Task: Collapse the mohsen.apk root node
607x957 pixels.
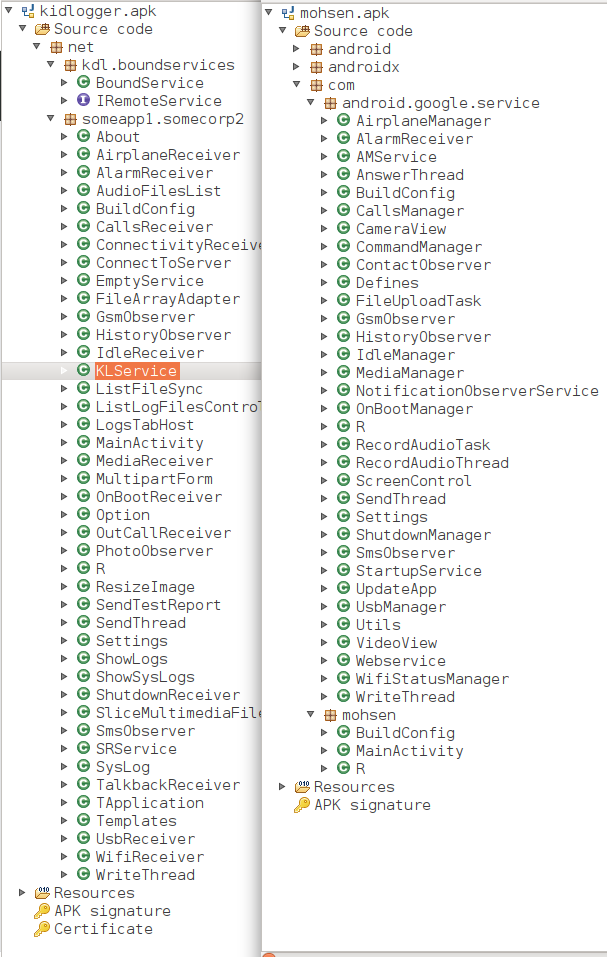Action: 268,13
